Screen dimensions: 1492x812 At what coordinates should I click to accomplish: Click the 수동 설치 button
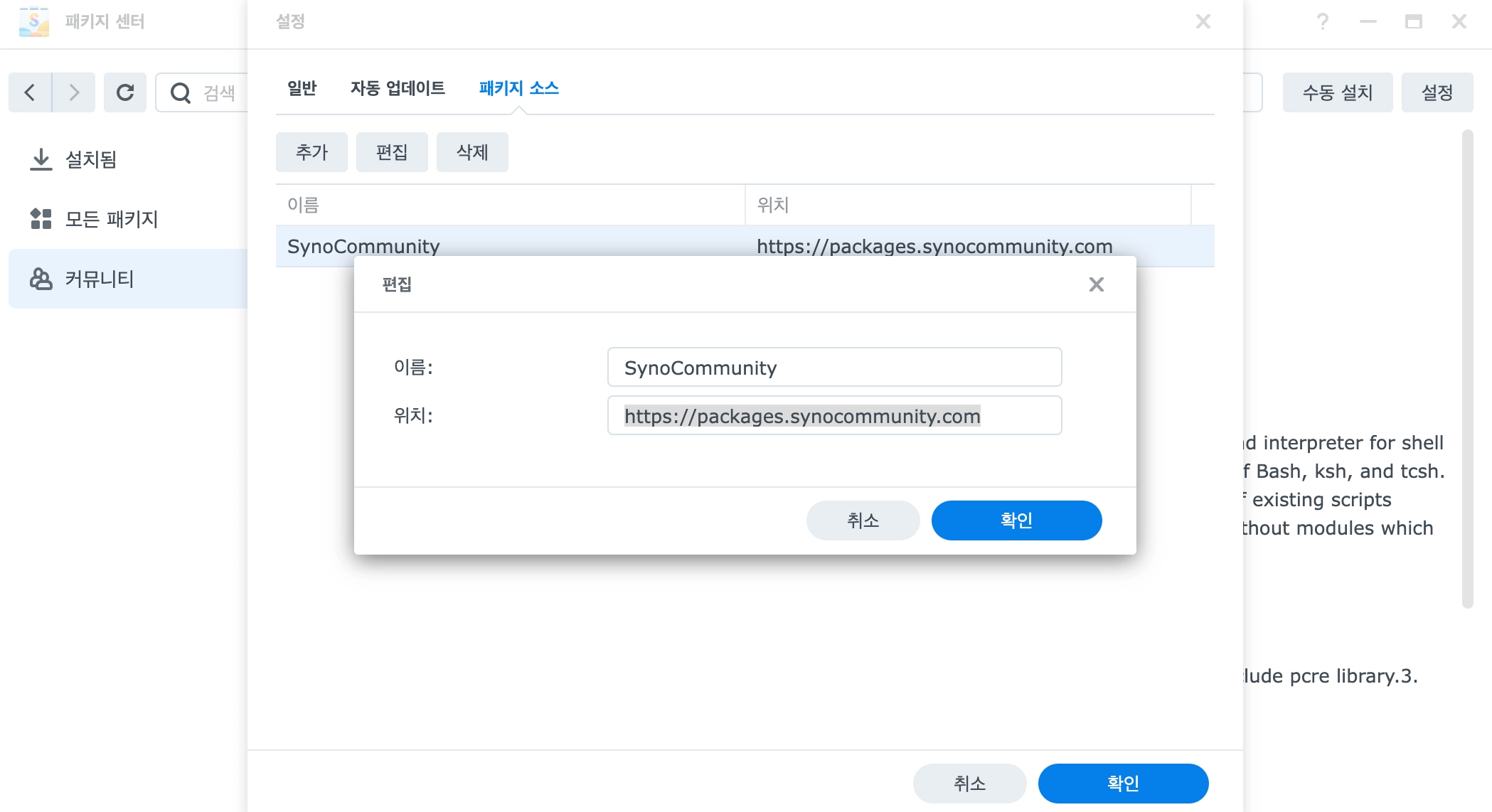(x=1338, y=92)
